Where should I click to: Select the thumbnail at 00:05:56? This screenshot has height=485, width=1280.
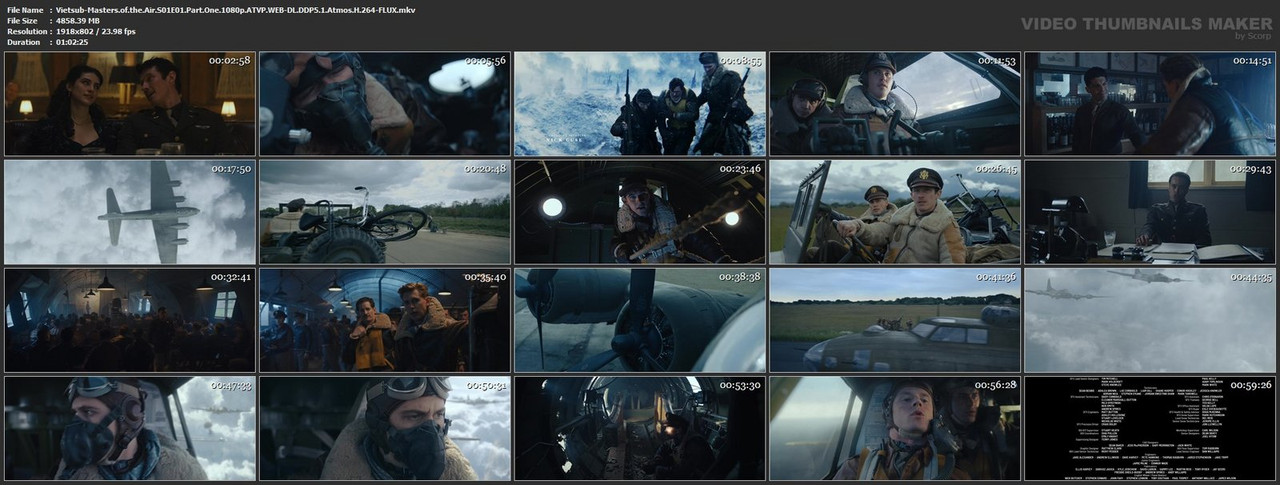click(385, 104)
